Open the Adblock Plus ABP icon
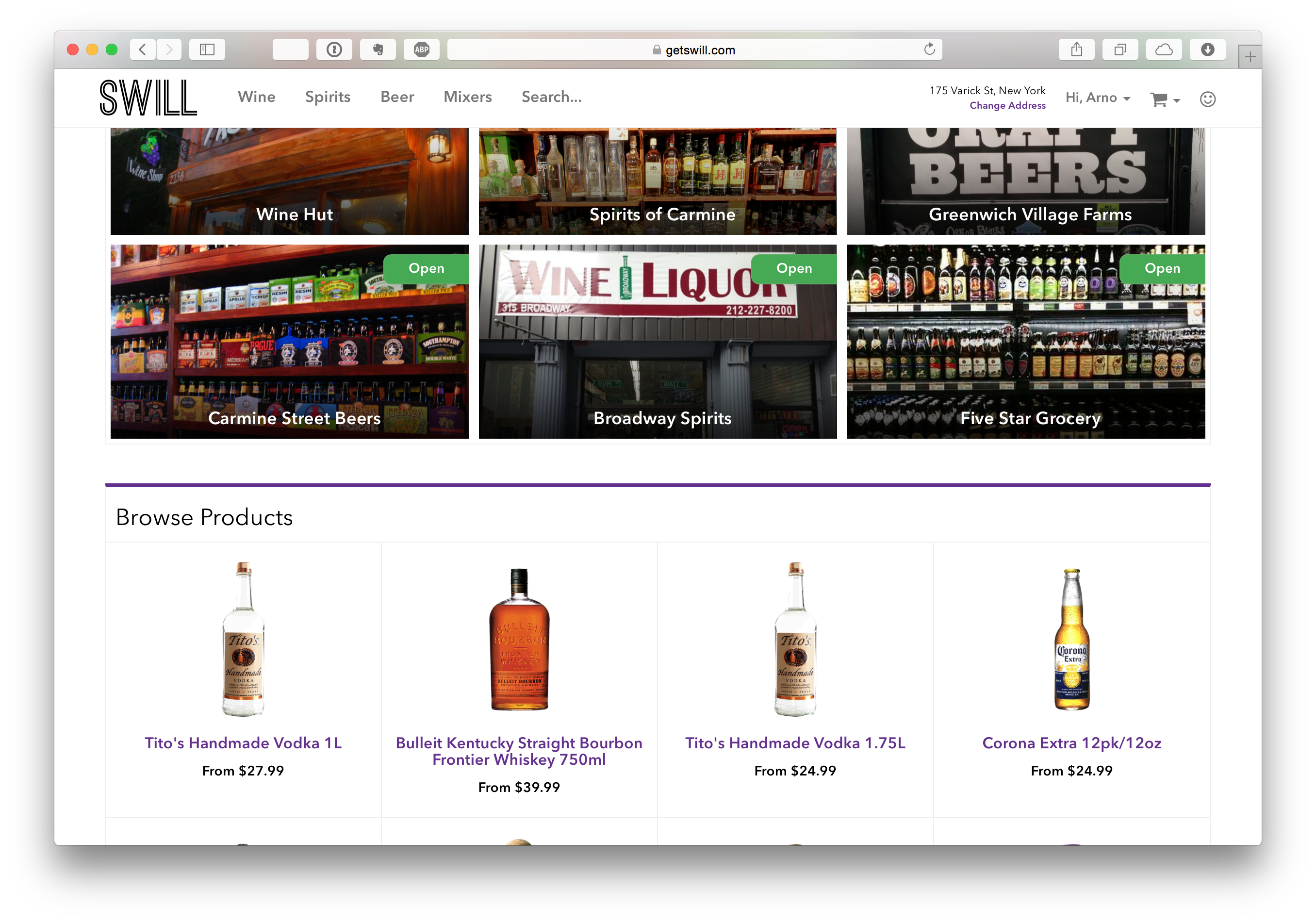This screenshot has width=1316, height=923. tap(421, 50)
